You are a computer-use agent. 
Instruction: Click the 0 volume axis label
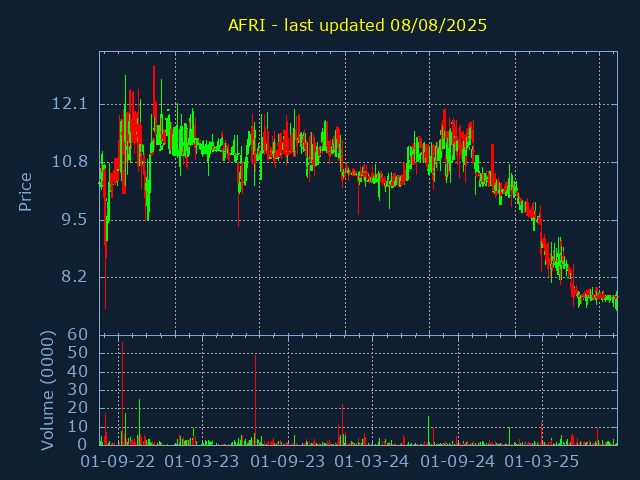tap(82, 444)
